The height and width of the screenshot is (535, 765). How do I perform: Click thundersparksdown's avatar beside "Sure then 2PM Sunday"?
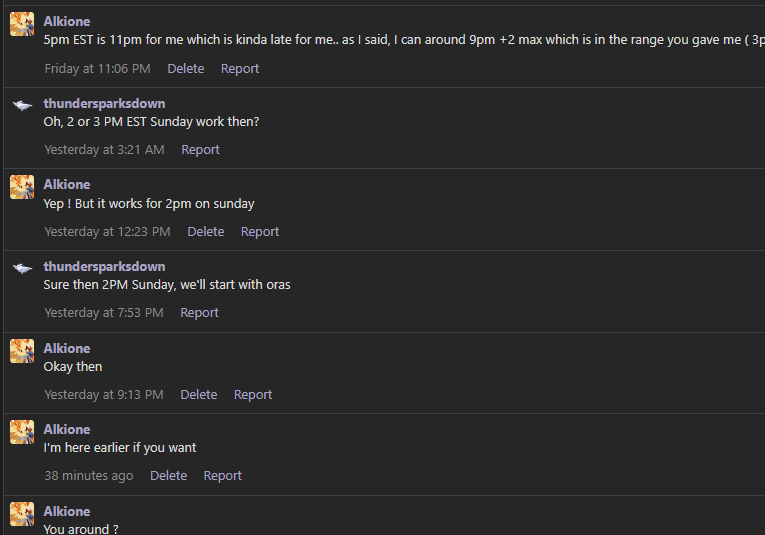(x=22, y=268)
